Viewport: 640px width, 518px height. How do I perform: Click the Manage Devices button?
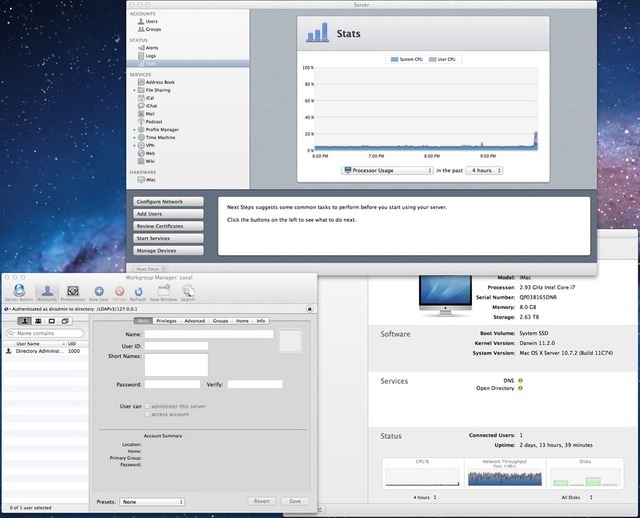click(x=168, y=251)
